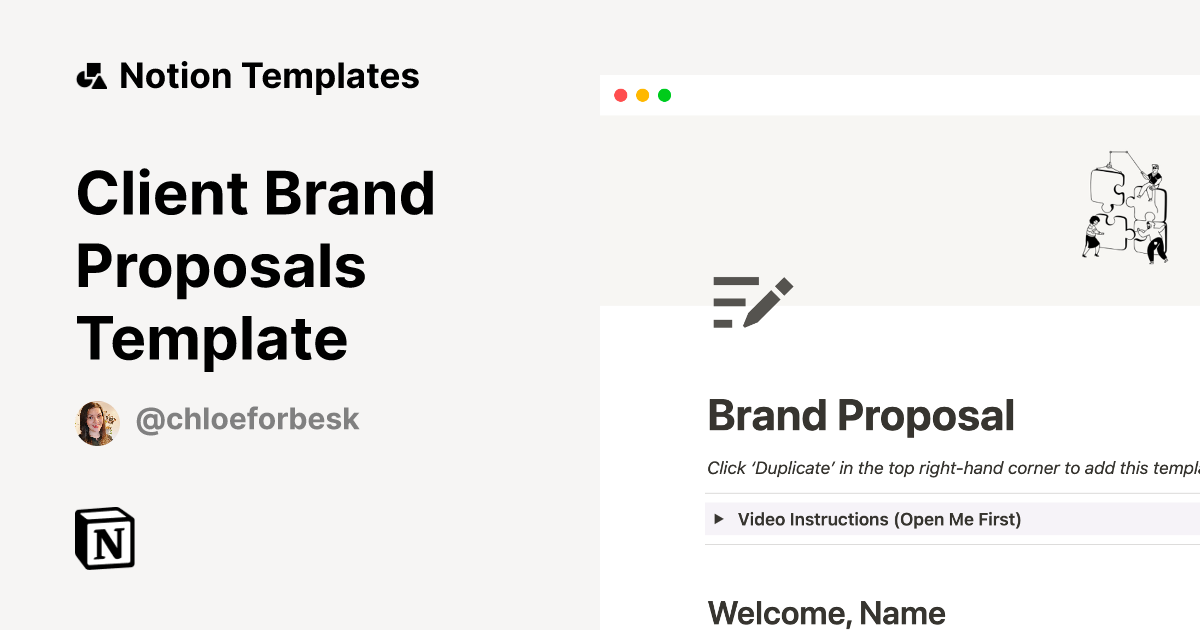Click the red traffic light dot in browser bar
The height and width of the screenshot is (630, 1200).
click(621, 95)
